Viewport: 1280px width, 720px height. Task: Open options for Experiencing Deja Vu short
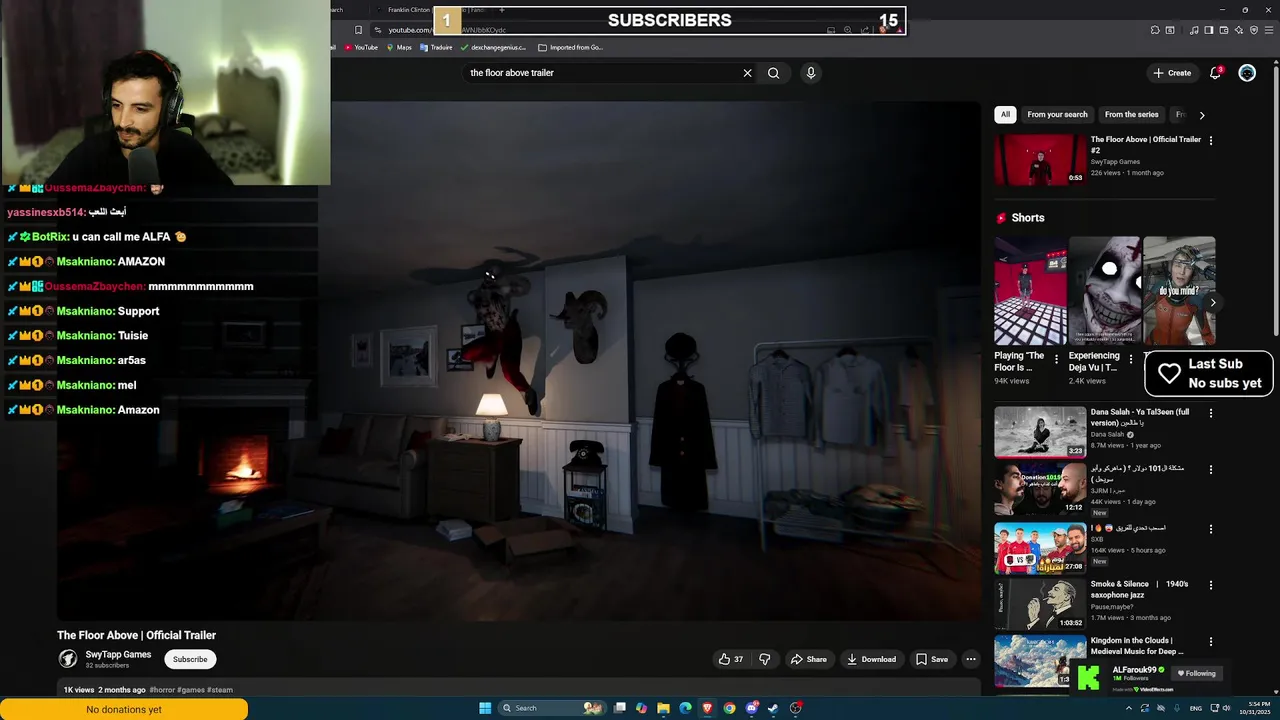[x=1131, y=359]
